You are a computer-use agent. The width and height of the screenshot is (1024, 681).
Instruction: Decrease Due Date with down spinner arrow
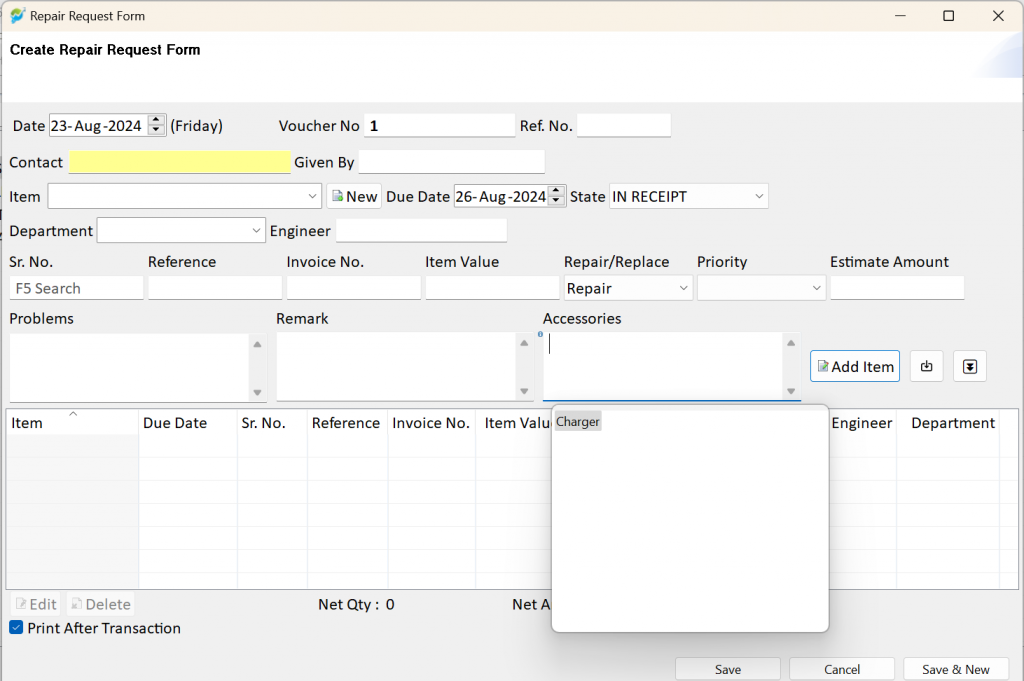[x=556, y=201]
